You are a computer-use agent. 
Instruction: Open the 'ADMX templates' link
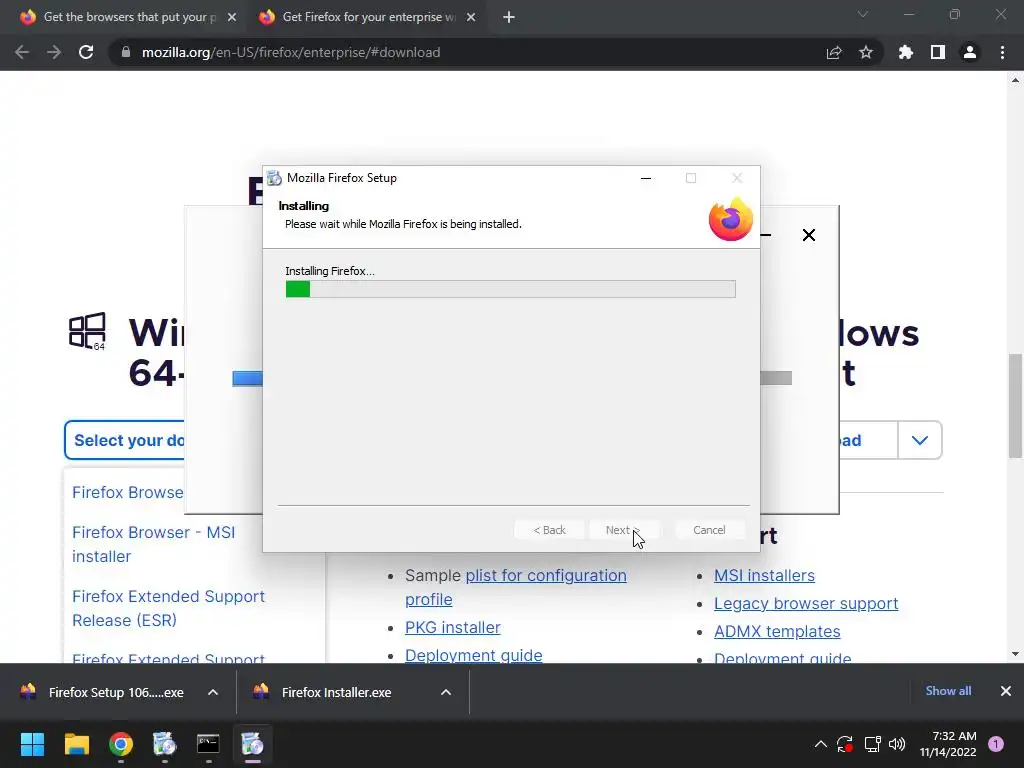pos(777,632)
